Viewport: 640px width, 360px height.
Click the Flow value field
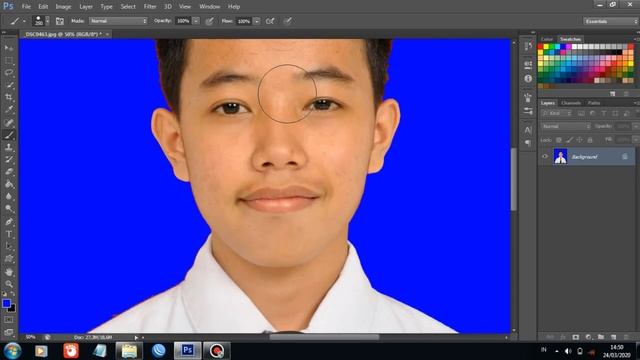click(244, 21)
